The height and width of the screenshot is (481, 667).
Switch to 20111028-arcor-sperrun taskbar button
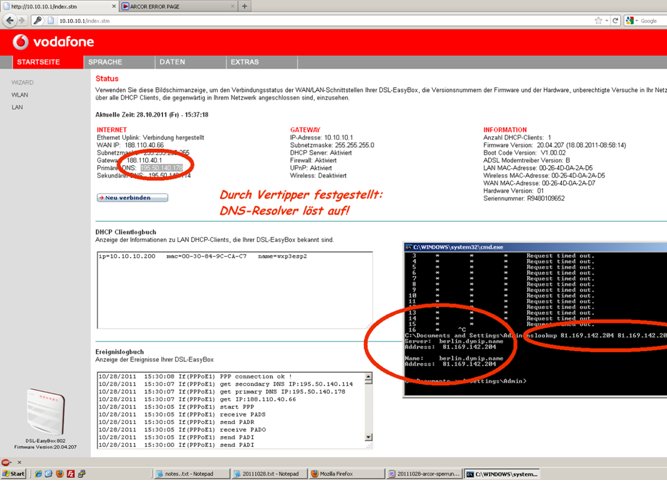(424, 474)
